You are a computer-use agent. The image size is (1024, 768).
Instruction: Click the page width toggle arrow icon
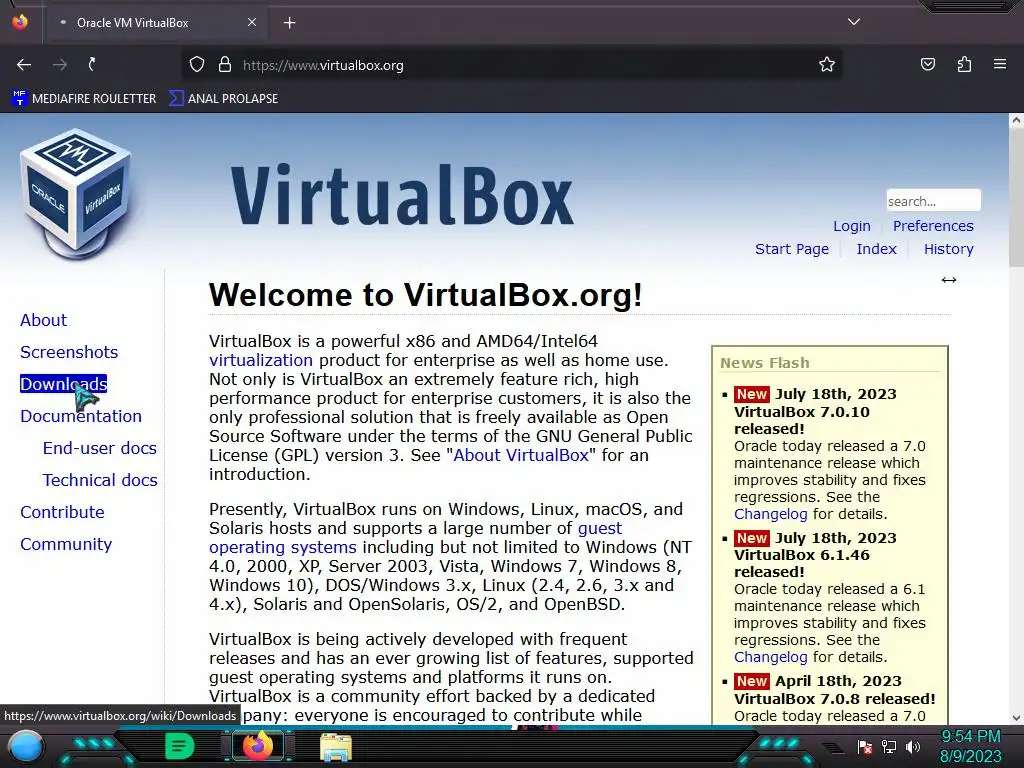pos(949,280)
